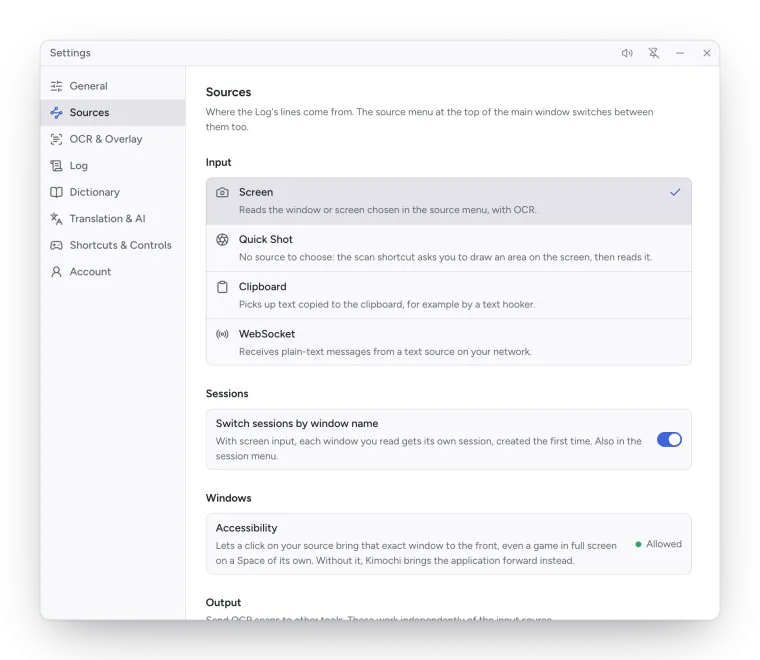760x660 pixels.
Task: Click the Sources page heading
Action: point(228,92)
